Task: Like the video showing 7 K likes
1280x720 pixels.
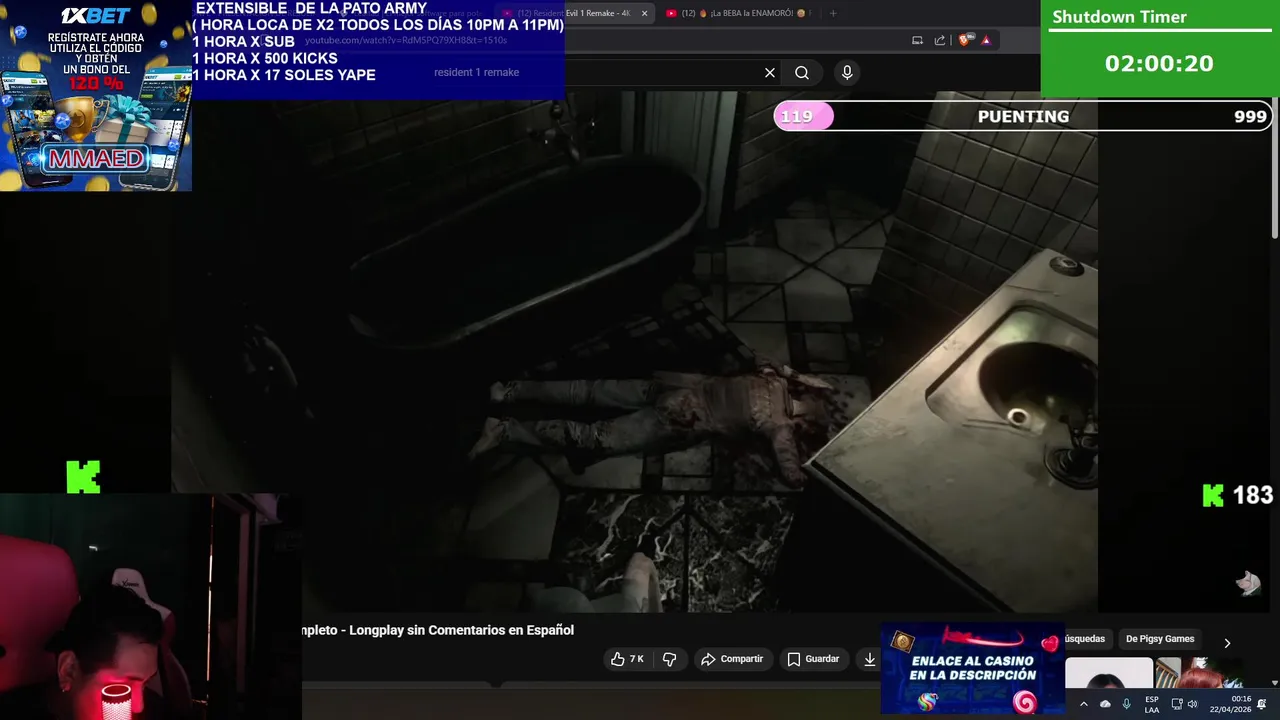Action: tap(627, 659)
